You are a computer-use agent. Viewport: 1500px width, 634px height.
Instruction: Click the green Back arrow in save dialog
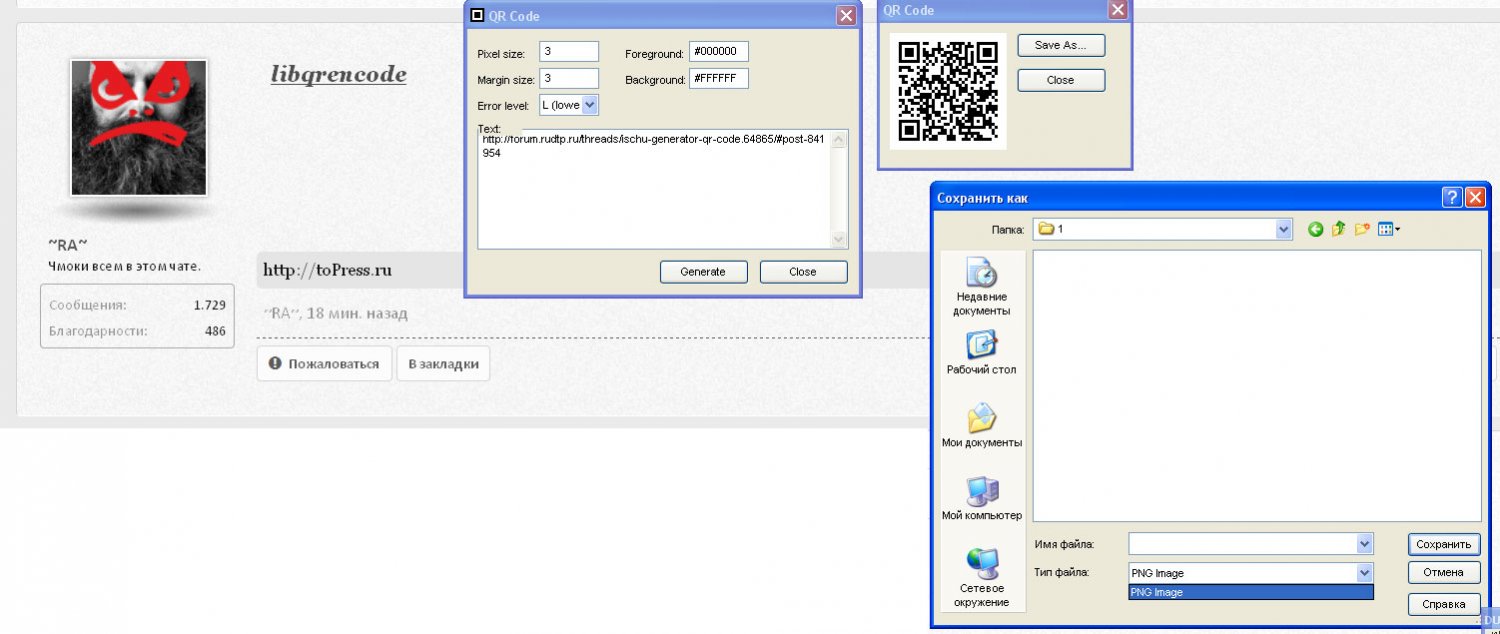click(x=1315, y=229)
